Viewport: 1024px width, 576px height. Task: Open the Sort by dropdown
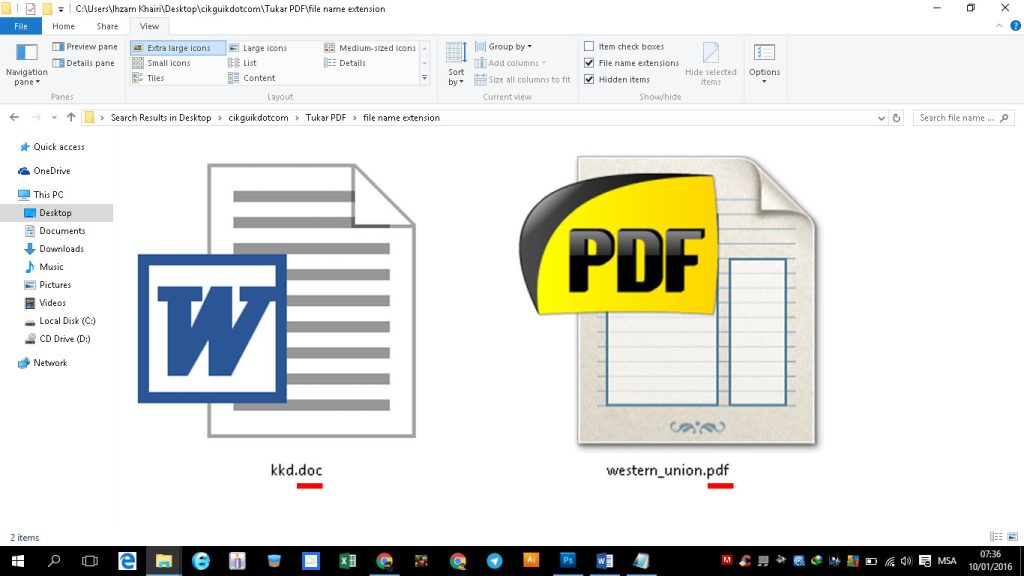point(456,64)
